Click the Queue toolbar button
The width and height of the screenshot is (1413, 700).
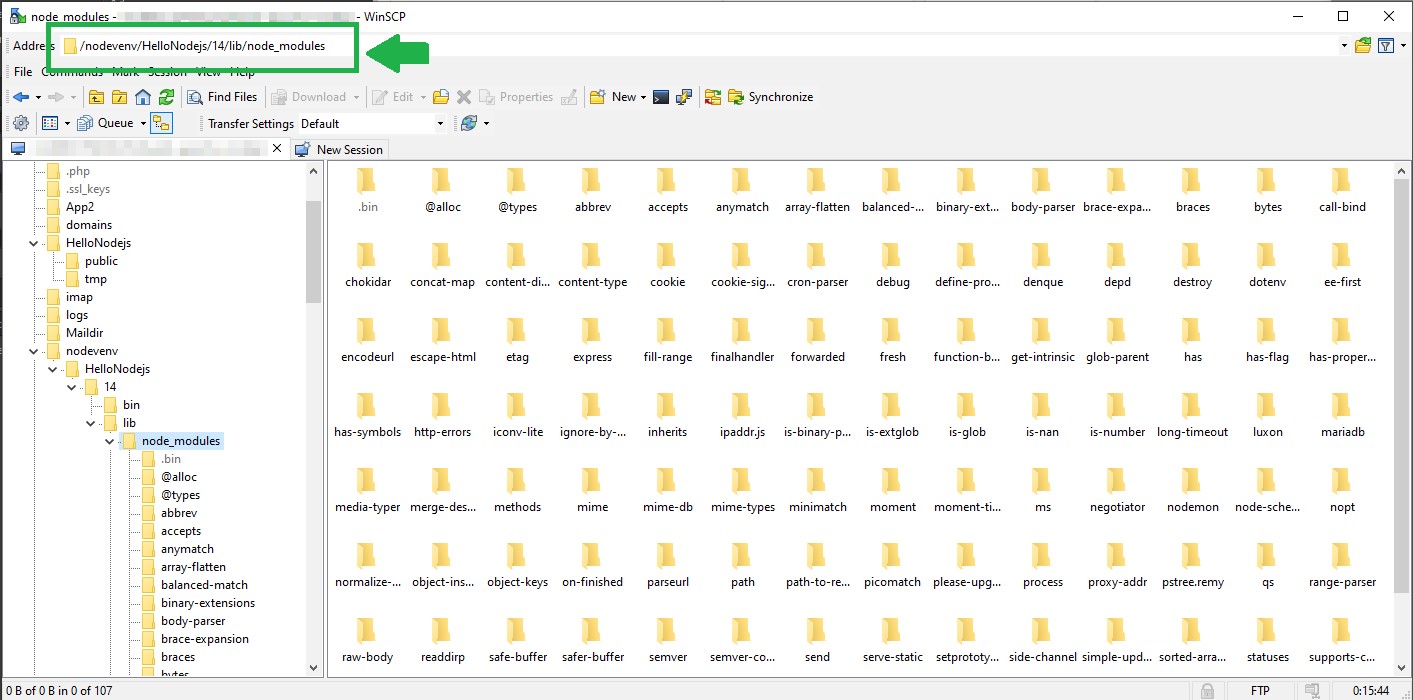[106, 123]
